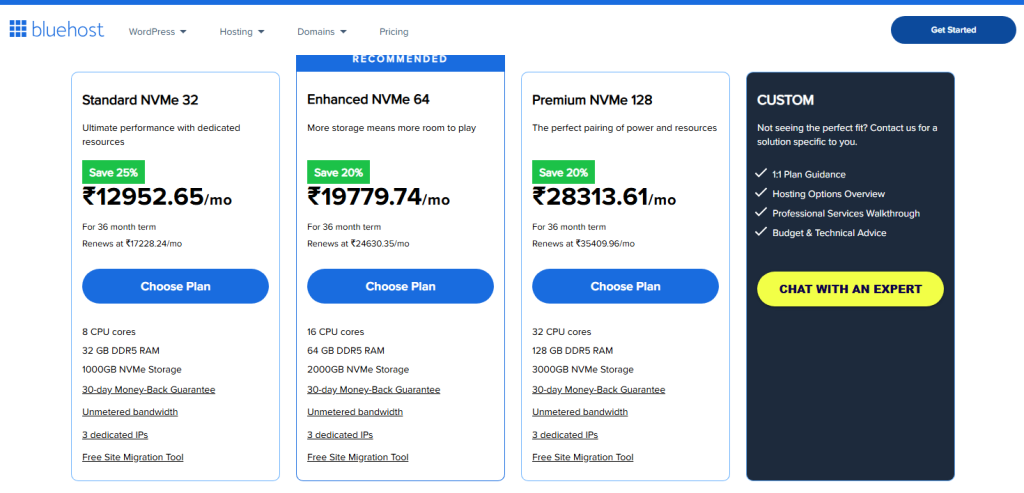Choose Plan for Enhanced NVMe 64
The height and width of the screenshot is (493, 1024).
click(x=400, y=286)
